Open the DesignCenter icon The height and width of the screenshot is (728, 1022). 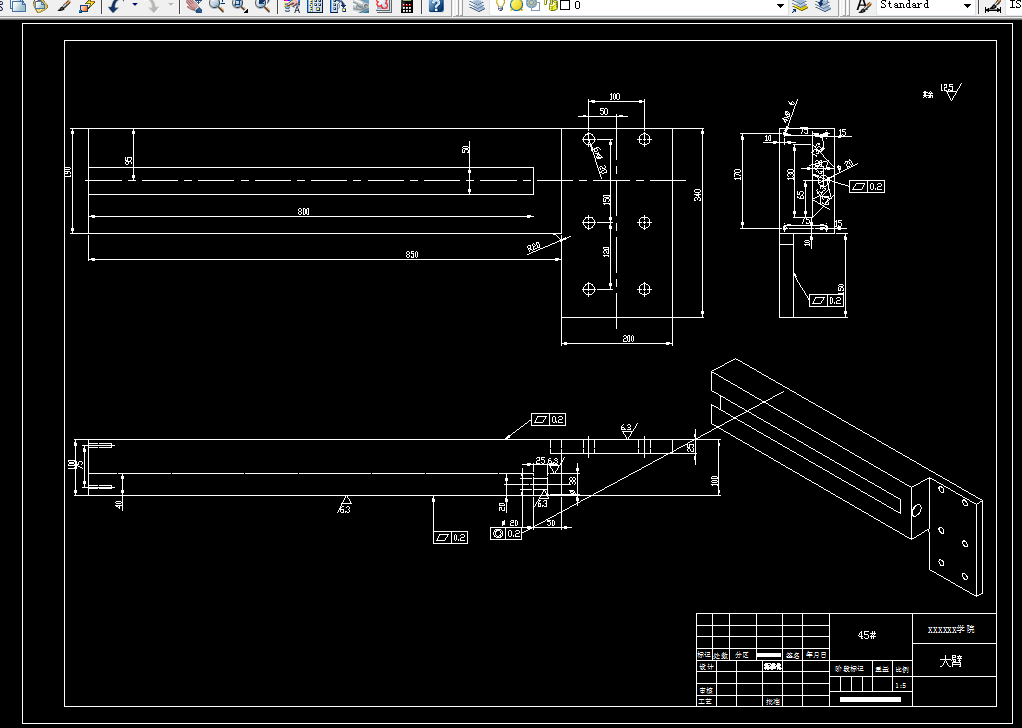tap(315, 6)
